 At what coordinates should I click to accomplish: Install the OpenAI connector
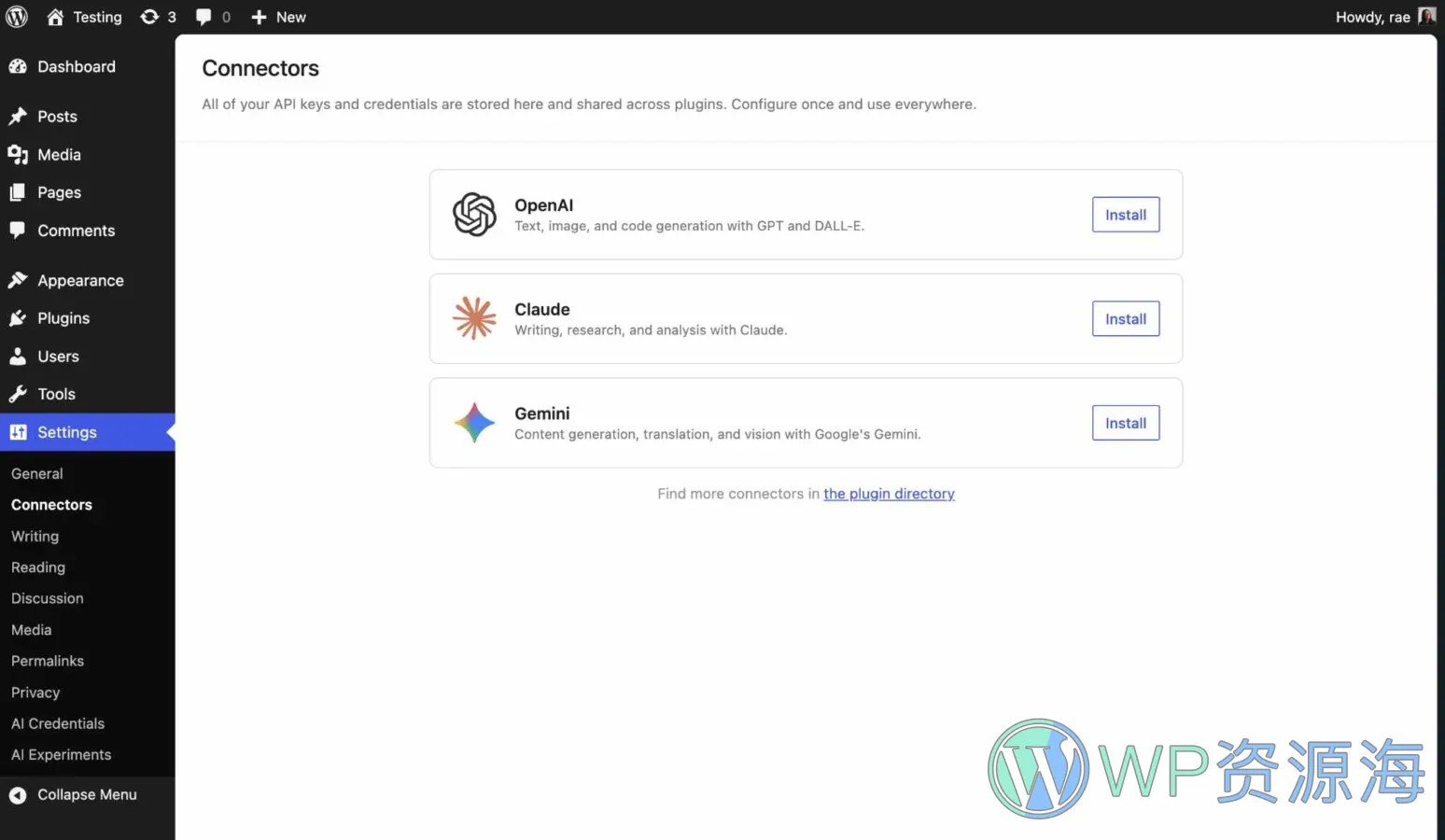[x=1125, y=215]
